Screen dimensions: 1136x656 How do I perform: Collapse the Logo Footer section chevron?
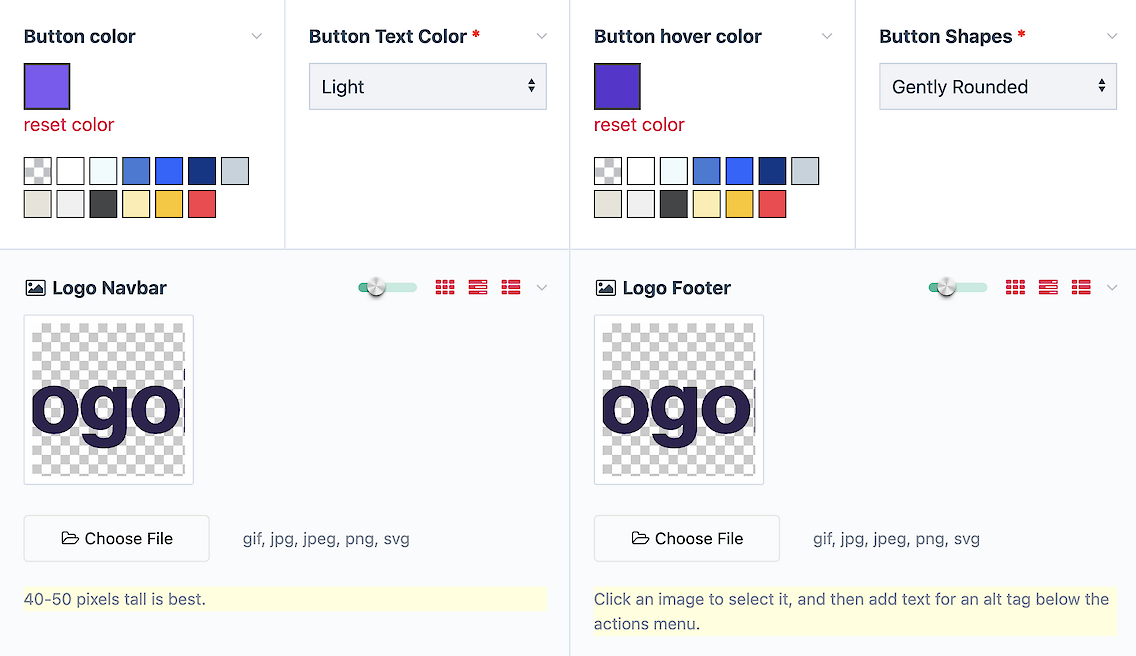click(x=1112, y=288)
